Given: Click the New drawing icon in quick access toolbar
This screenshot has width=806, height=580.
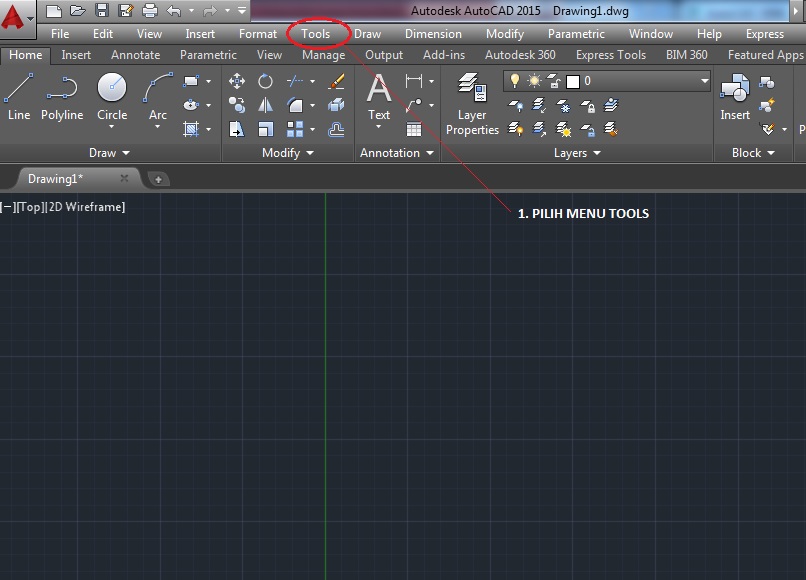Looking at the screenshot, I should point(54,10).
